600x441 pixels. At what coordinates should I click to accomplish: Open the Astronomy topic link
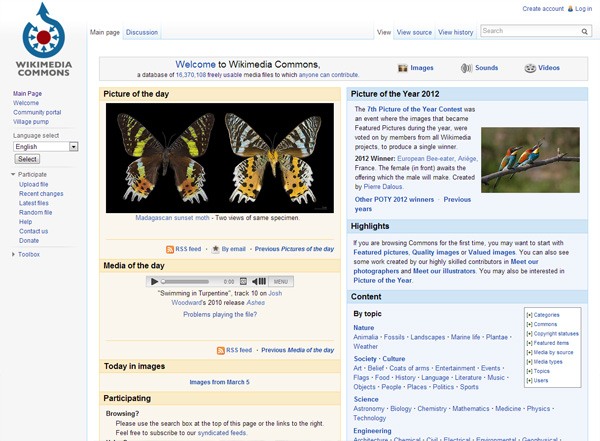coord(369,409)
